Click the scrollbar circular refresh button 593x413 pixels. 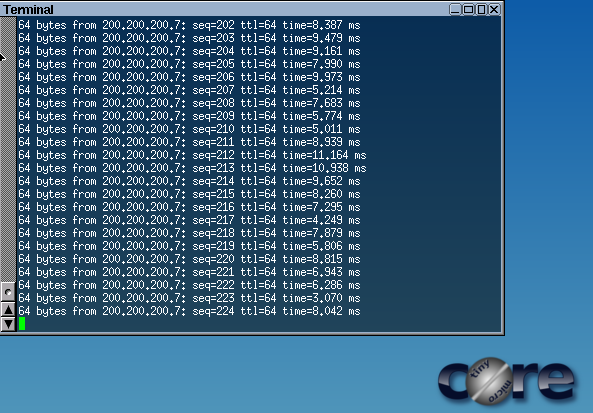8,292
